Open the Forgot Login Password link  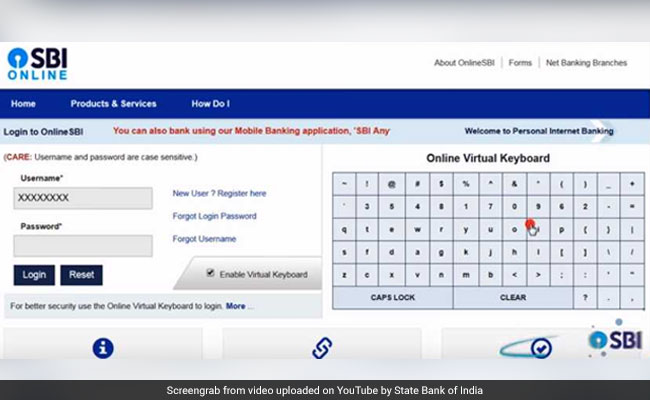coord(214,216)
